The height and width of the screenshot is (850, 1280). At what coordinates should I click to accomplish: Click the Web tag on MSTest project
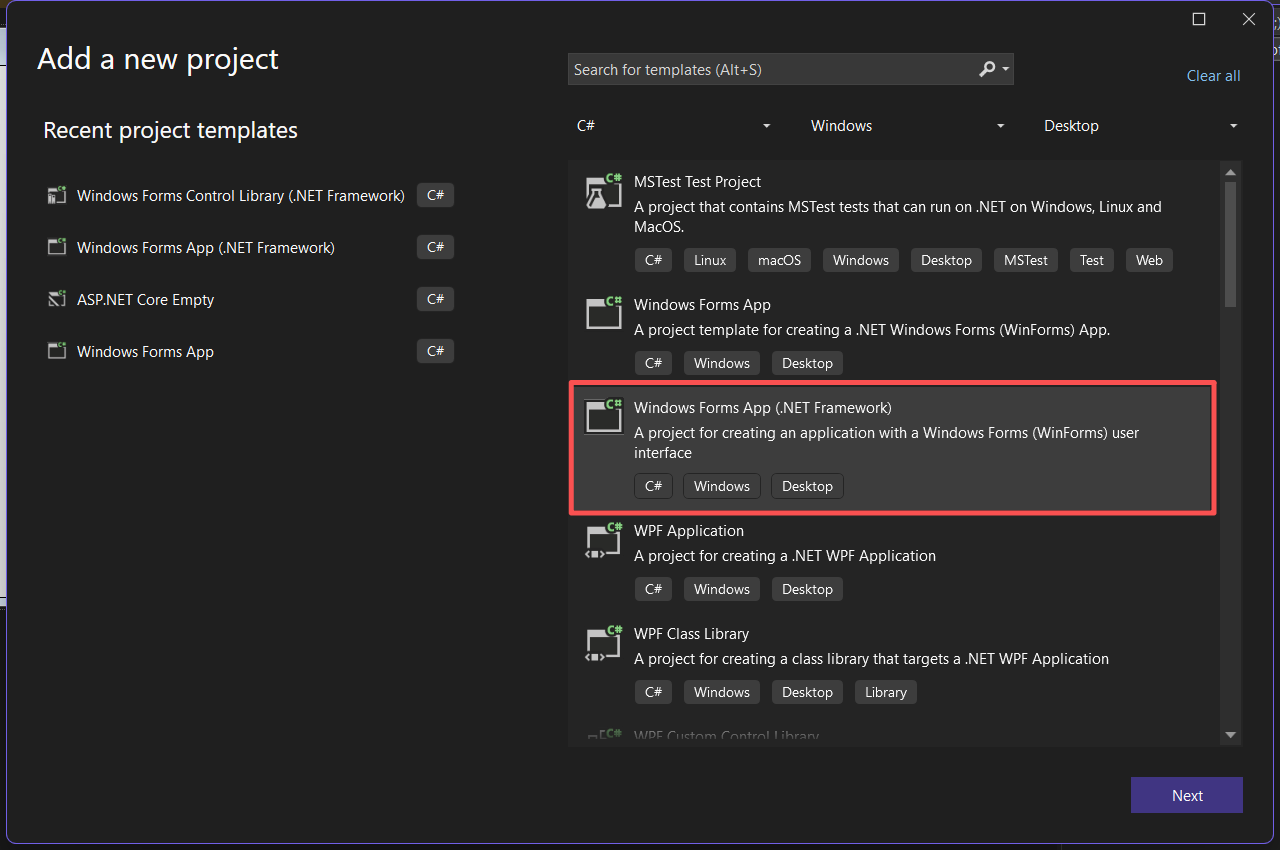(1149, 260)
